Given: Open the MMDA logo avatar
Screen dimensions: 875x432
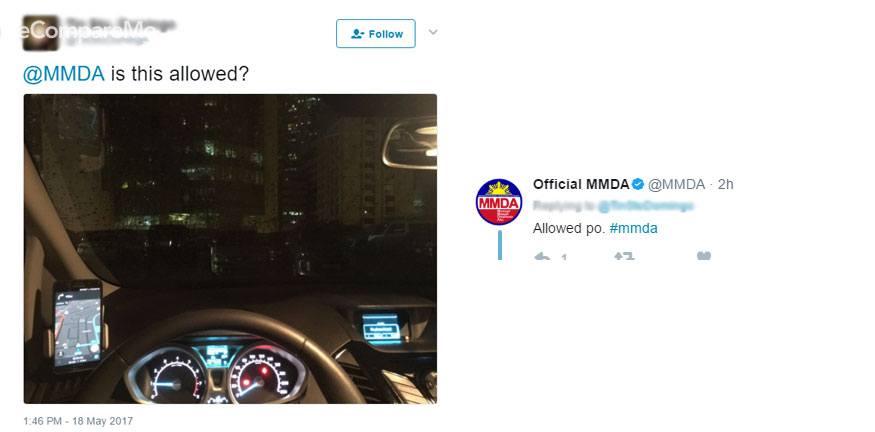Looking at the screenshot, I should 499,202.
